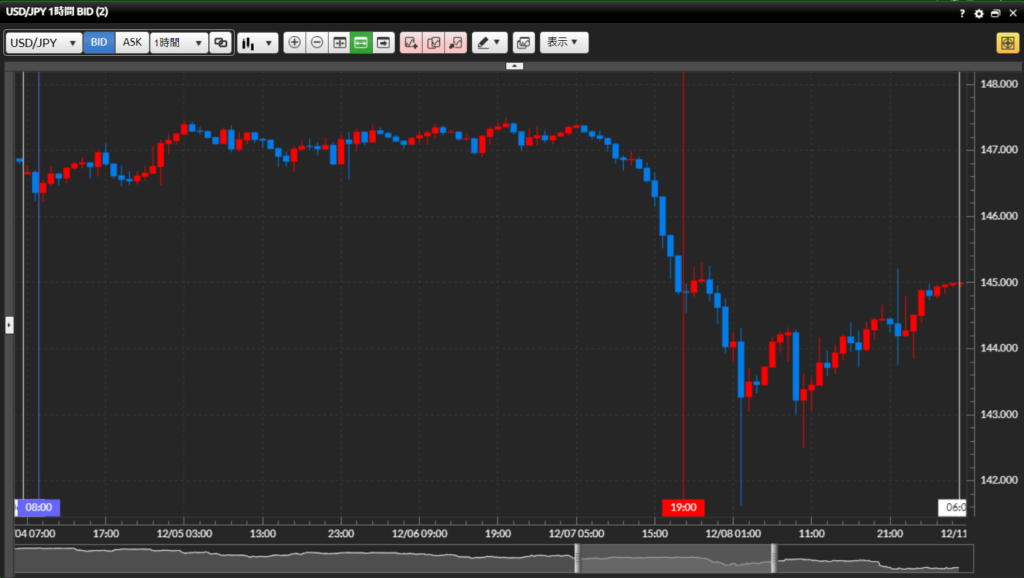This screenshot has height=578, width=1024.
Task: Switch price display to ASK
Action: pyautogui.click(x=132, y=43)
